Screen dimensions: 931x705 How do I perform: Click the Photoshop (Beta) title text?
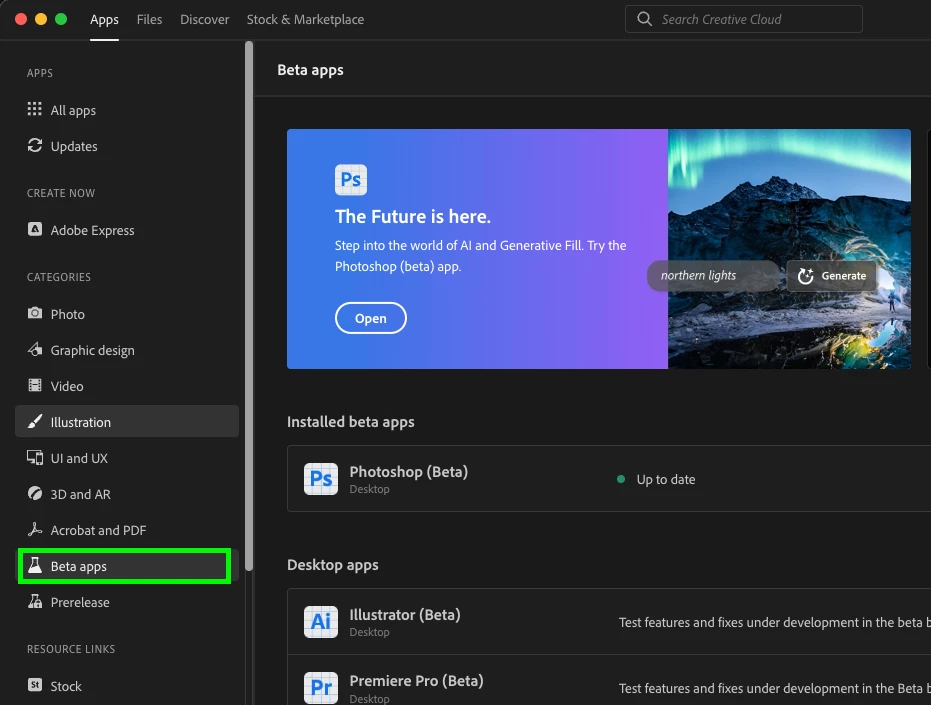408,472
